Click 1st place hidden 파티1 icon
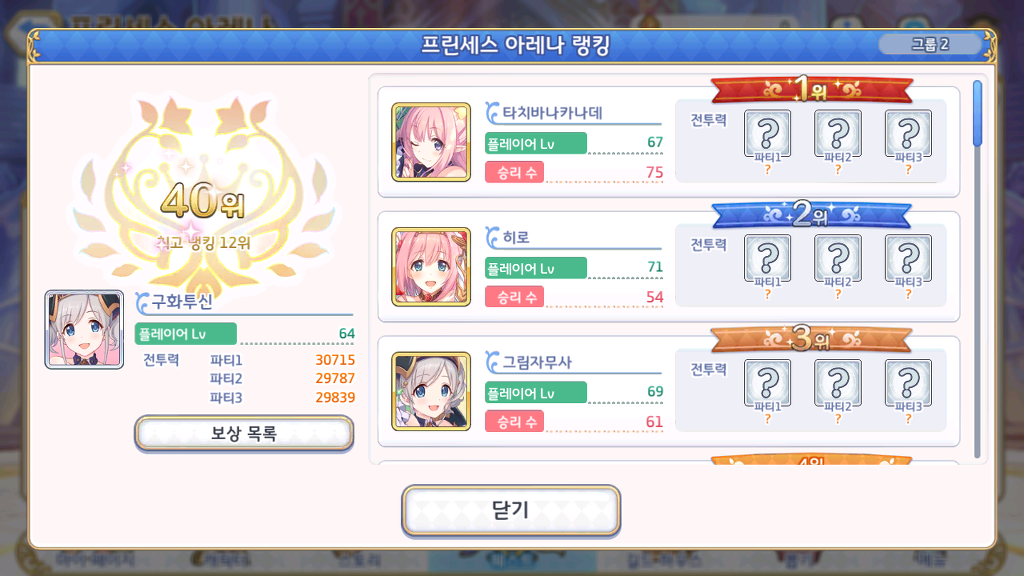Screen dimensions: 1024x576 pyautogui.click(x=767, y=135)
